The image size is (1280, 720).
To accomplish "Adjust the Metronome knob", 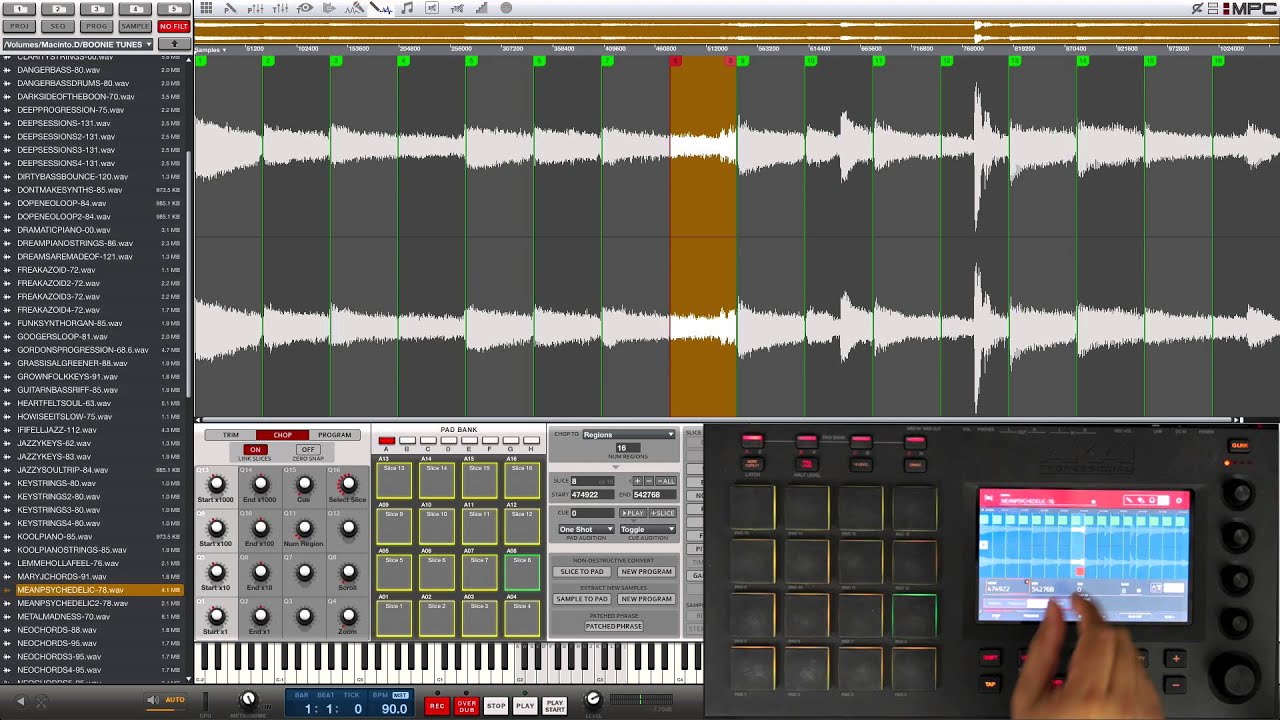I will pyautogui.click(x=249, y=699).
